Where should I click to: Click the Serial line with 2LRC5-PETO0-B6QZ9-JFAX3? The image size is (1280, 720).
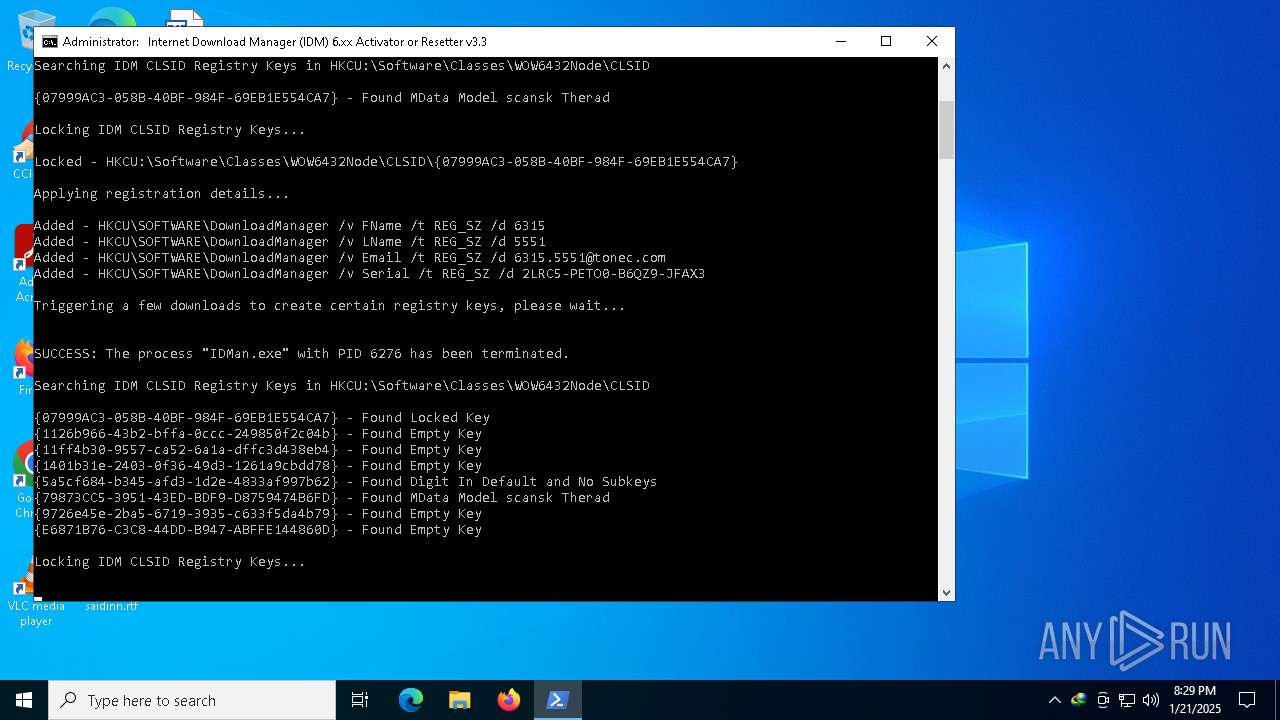click(x=369, y=274)
